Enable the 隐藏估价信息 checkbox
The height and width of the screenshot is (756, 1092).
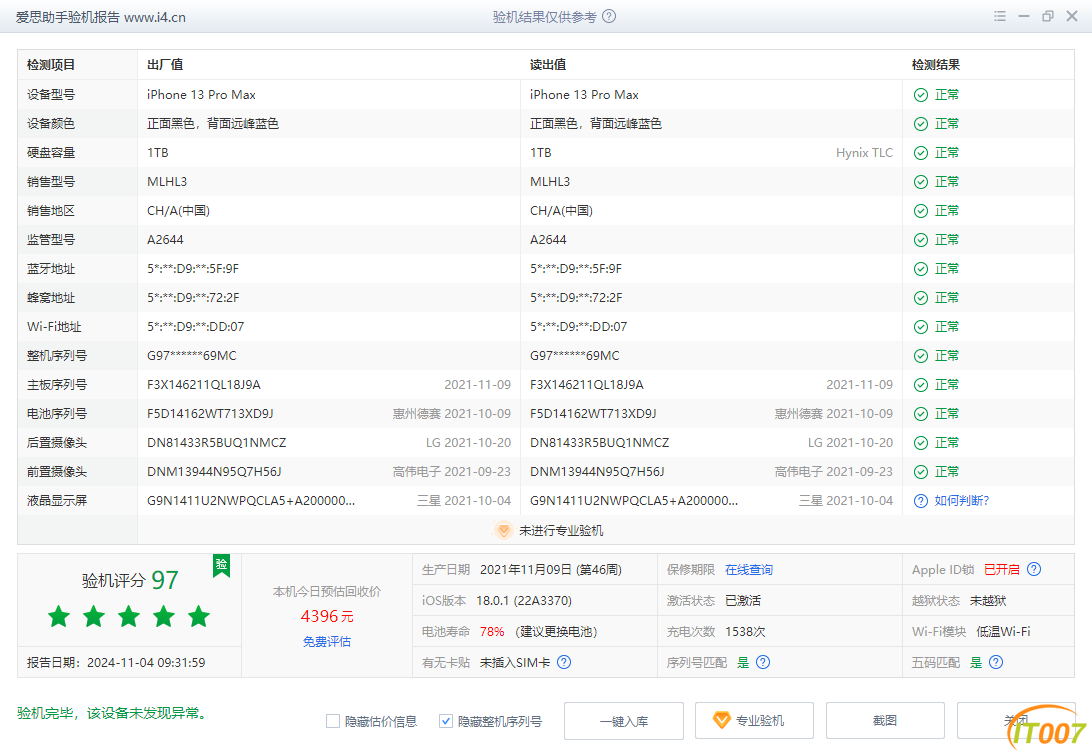click(333, 721)
